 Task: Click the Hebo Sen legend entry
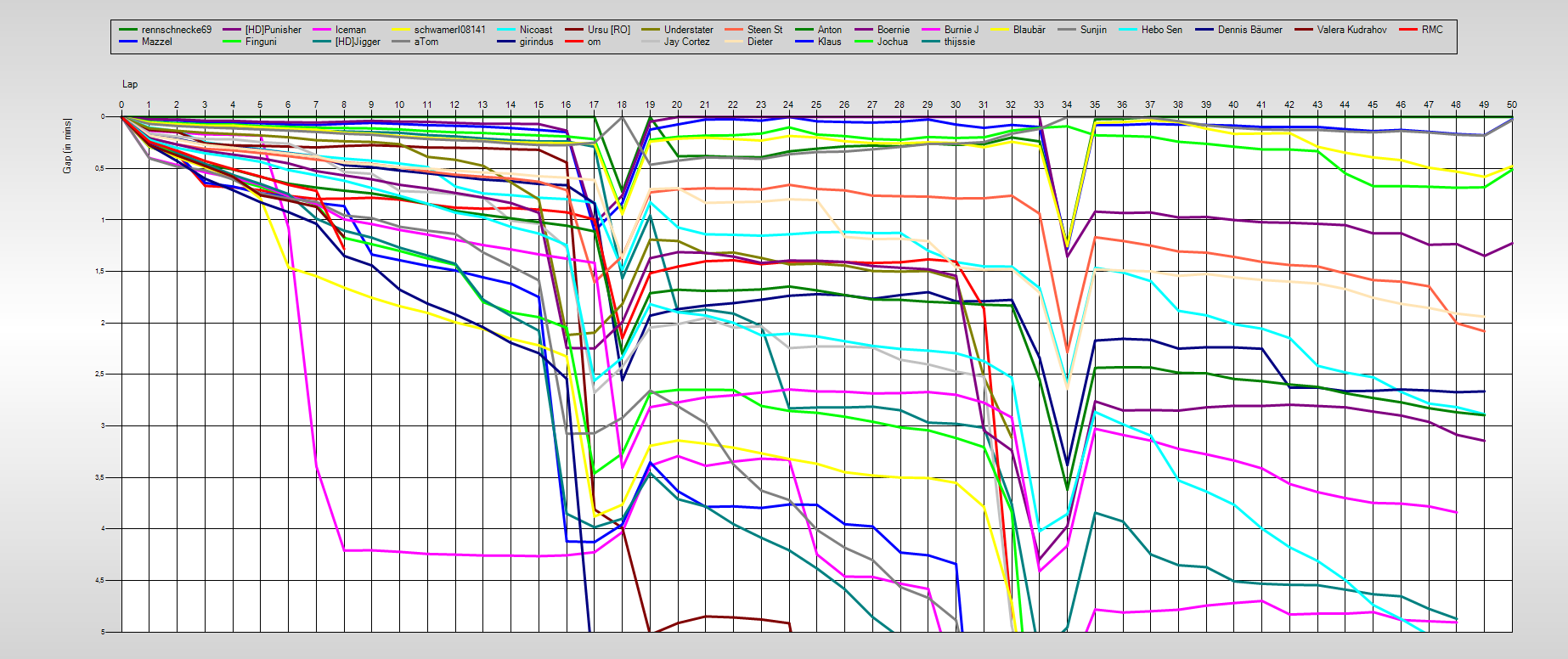coord(1161,30)
